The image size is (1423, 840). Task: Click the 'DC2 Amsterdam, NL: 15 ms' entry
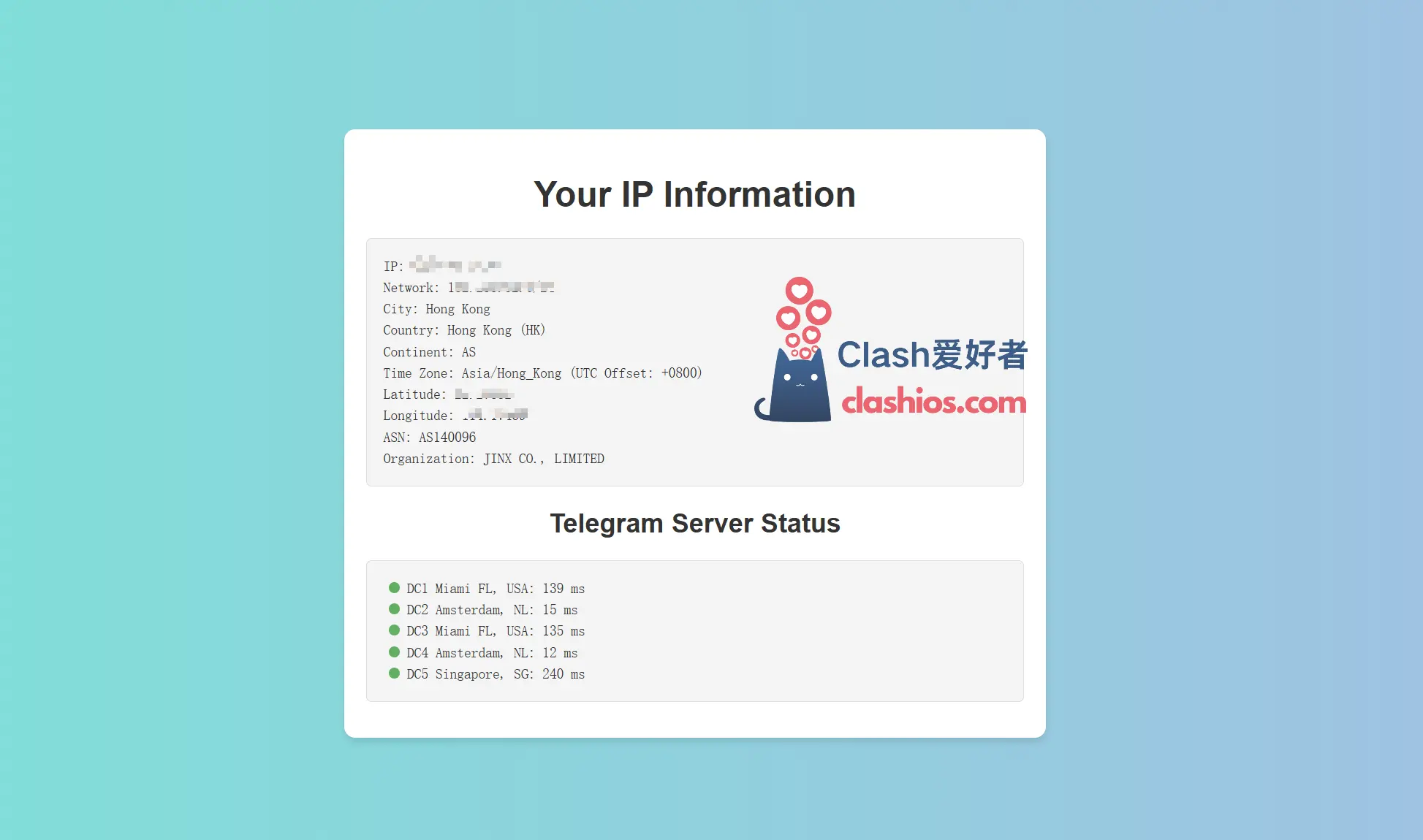click(492, 610)
